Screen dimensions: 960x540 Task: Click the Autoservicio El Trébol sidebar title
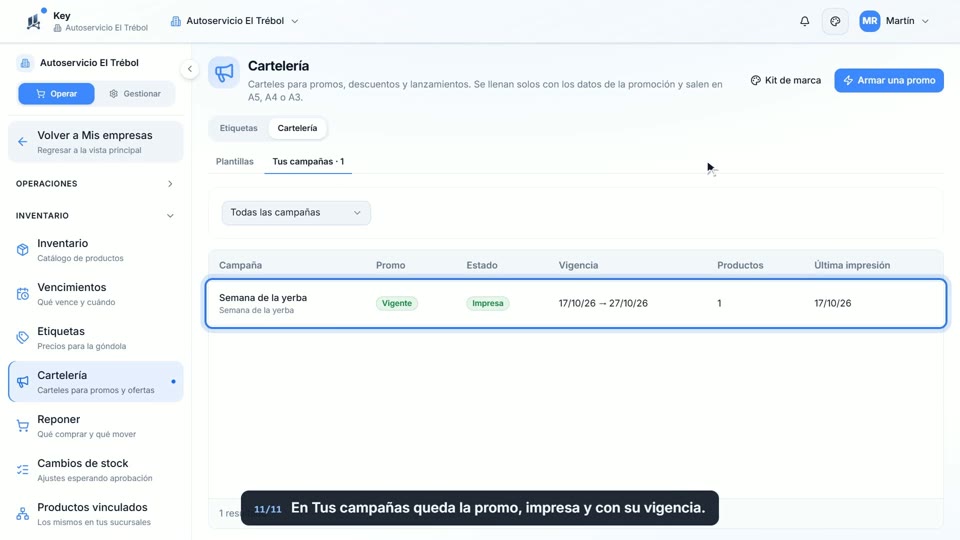(89, 62)
